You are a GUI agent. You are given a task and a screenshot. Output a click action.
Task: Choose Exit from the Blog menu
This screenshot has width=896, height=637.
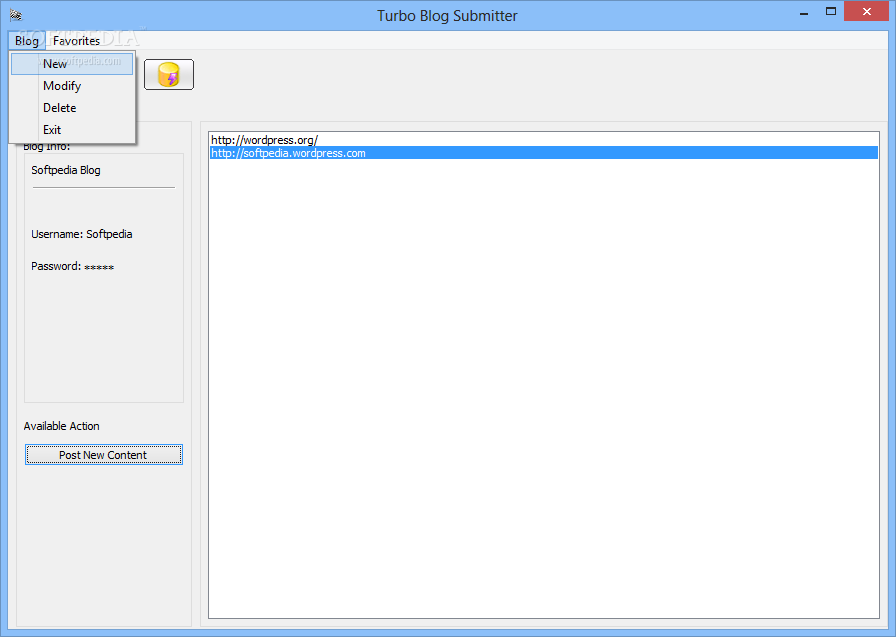point(72,130)
